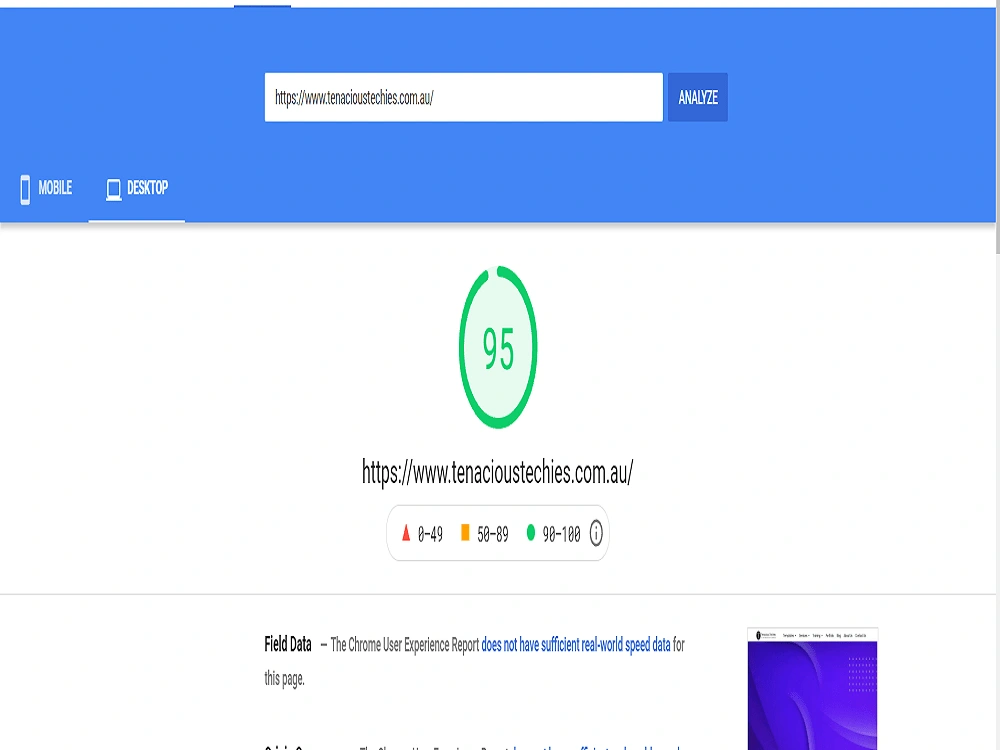Click the desktop laptop icon
Screen dimensions: 1000x750
click(x=114, y=189)
